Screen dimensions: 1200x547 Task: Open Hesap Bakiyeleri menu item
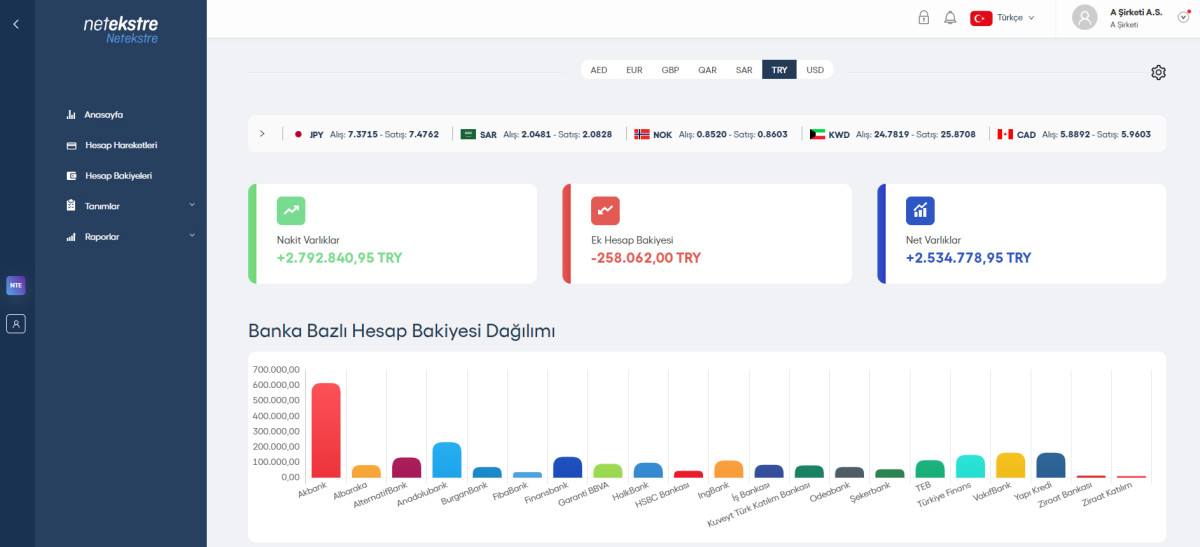pos(118,175)
